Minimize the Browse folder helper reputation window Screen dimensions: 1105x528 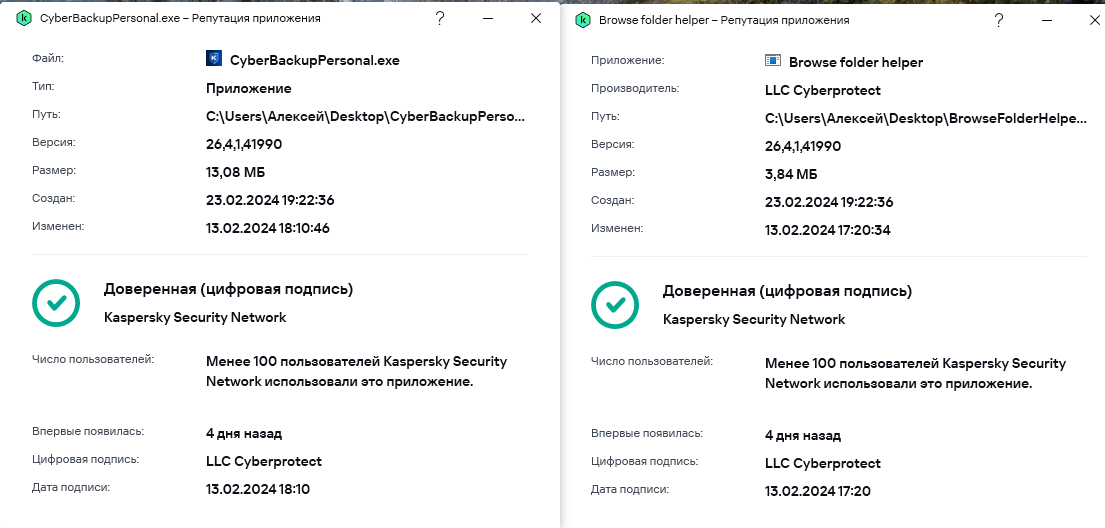tap(1046, 20)
